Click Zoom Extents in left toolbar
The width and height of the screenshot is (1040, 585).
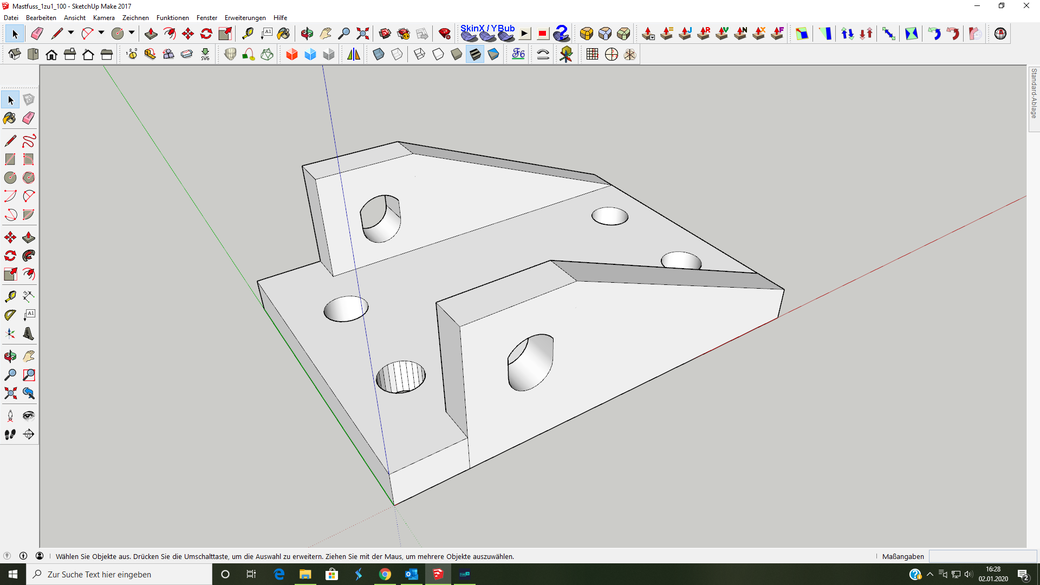click(10, 393)
